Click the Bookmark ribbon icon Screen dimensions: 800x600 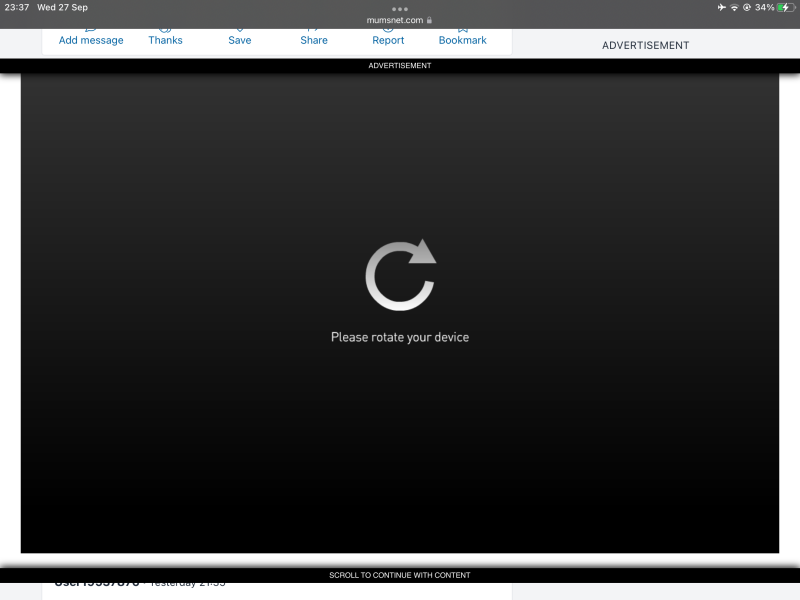coord(462,28)
